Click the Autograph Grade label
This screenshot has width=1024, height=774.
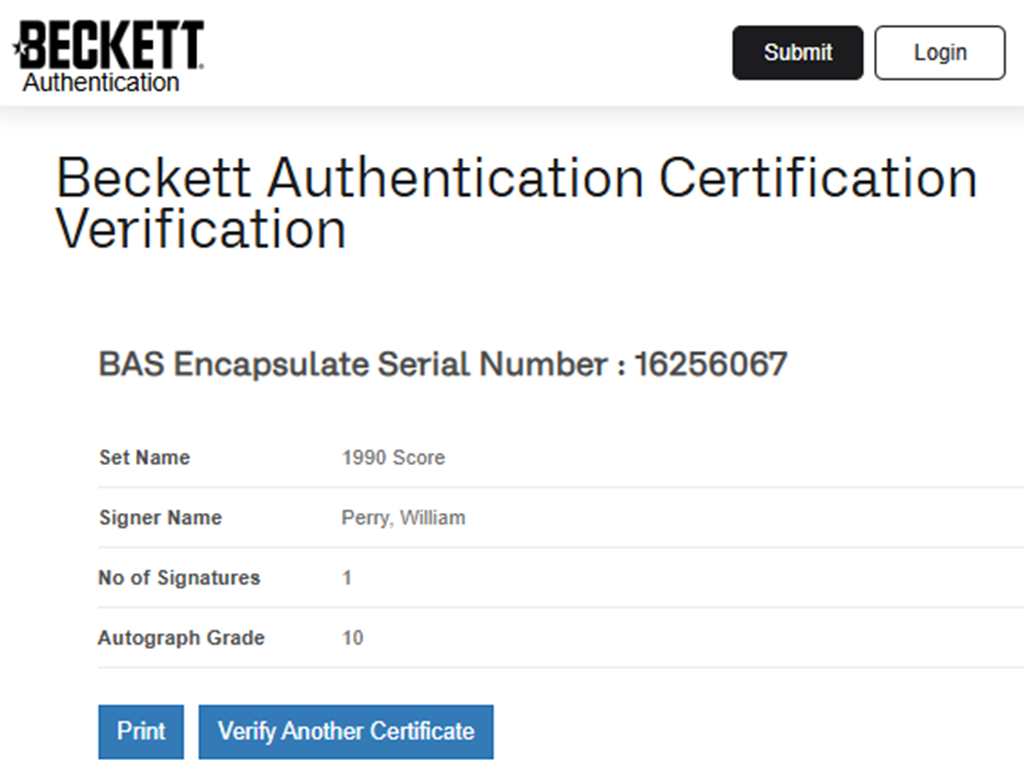(181, 638)
